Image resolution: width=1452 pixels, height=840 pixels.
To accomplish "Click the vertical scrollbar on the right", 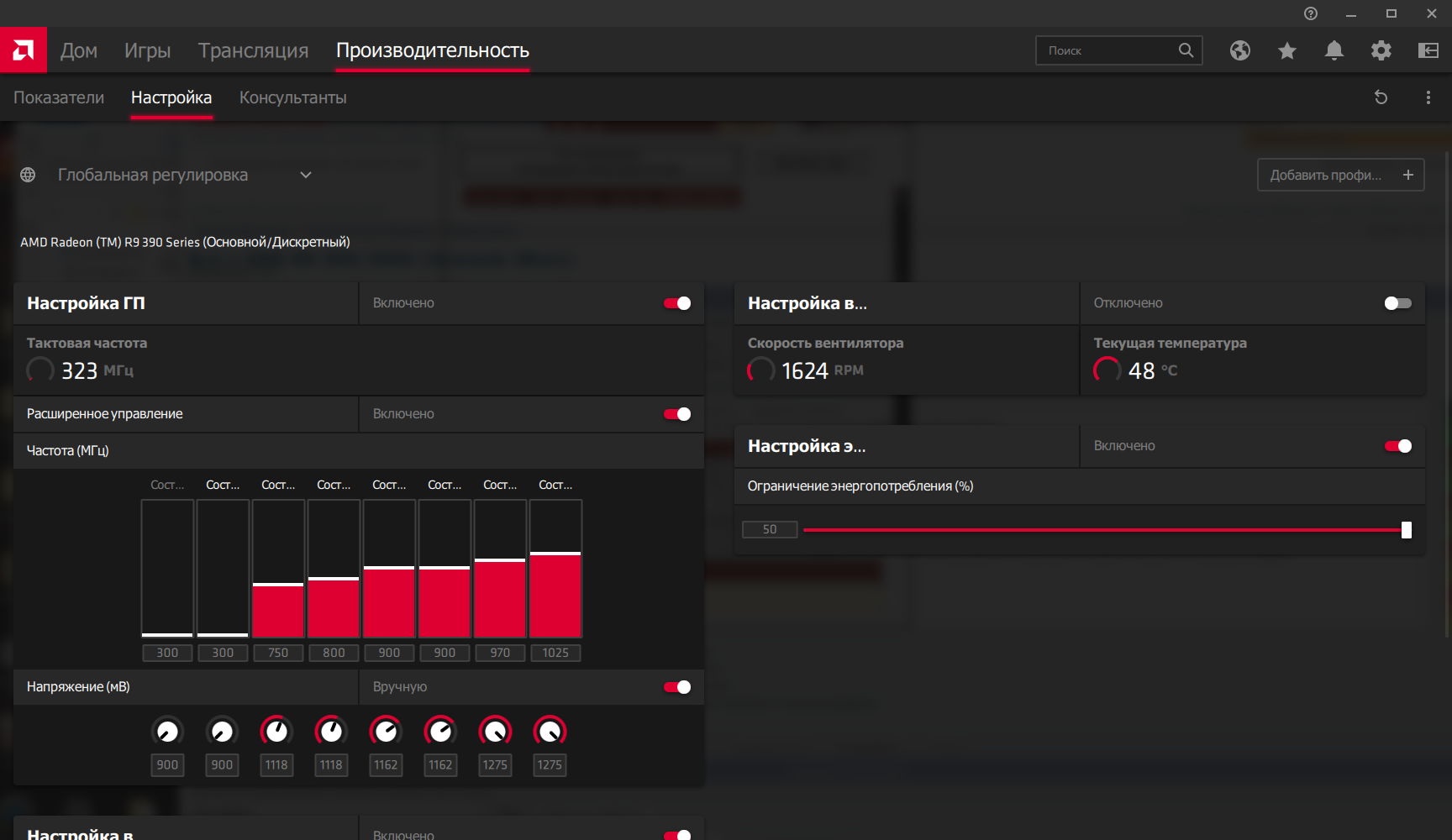I will point(1447,395).
